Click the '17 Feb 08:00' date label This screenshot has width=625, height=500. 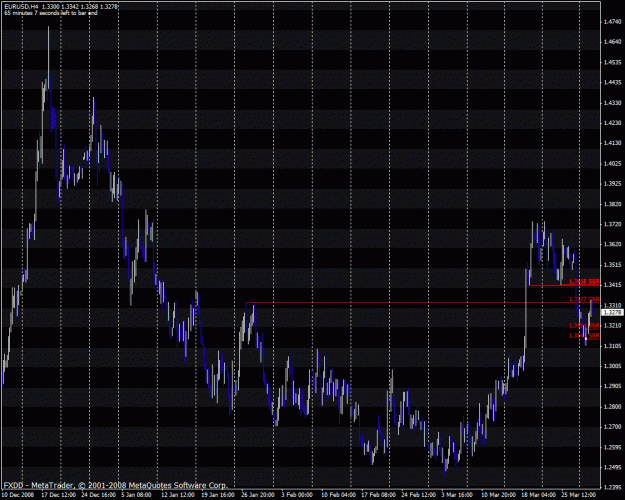coord(377,495)
